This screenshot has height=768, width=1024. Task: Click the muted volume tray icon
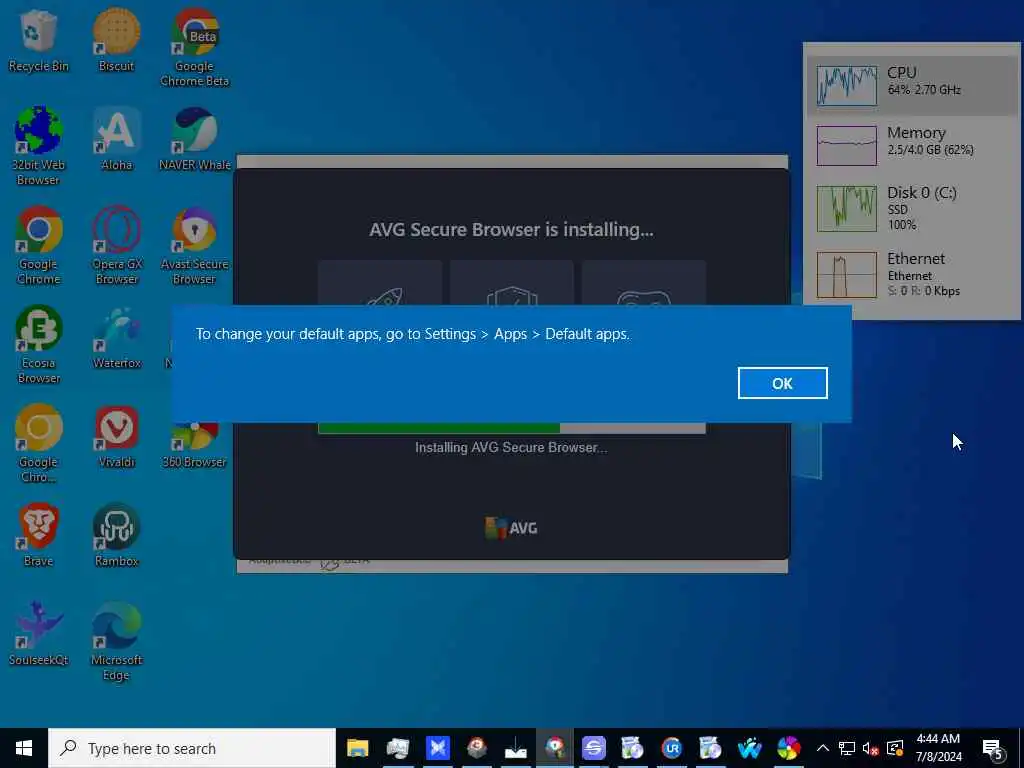[x=870, y=748]
